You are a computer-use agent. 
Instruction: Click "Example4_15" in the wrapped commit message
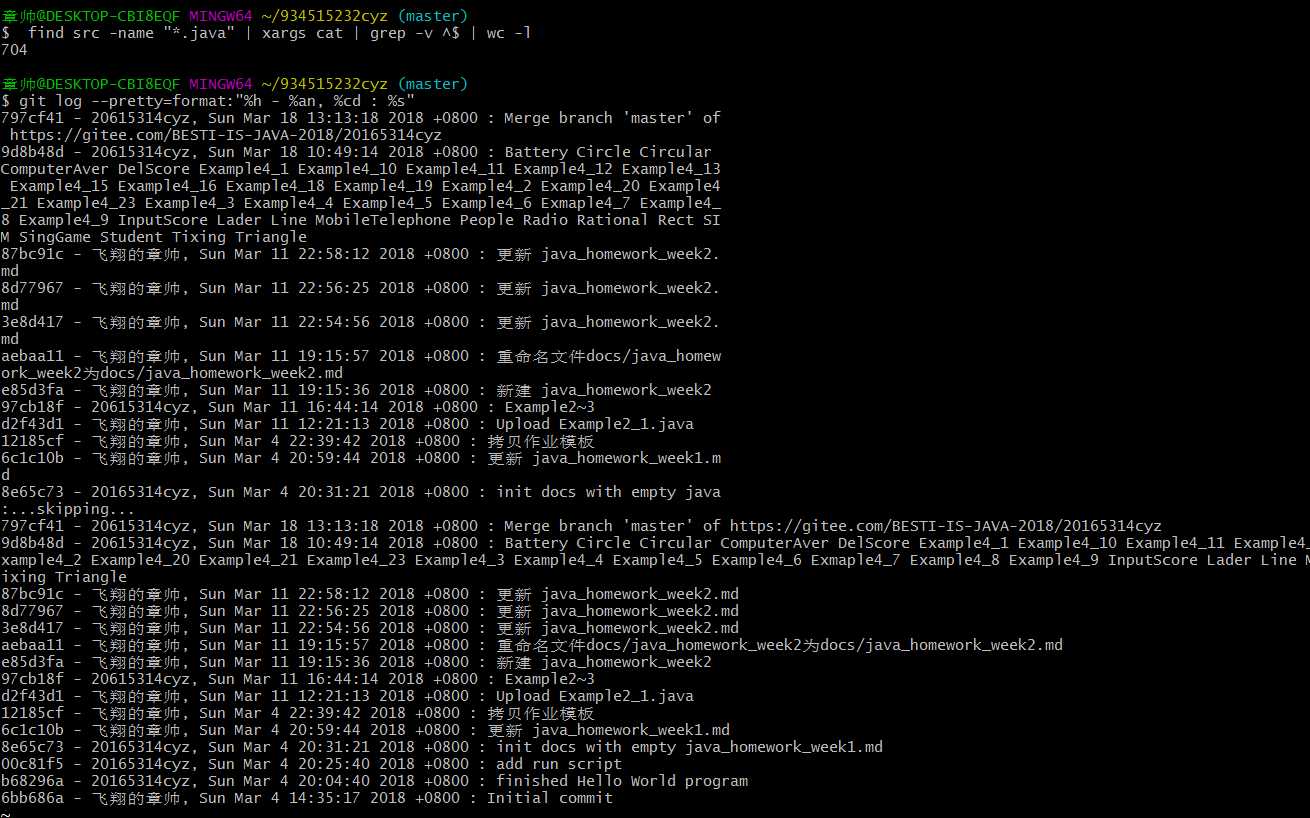[59, 186]
